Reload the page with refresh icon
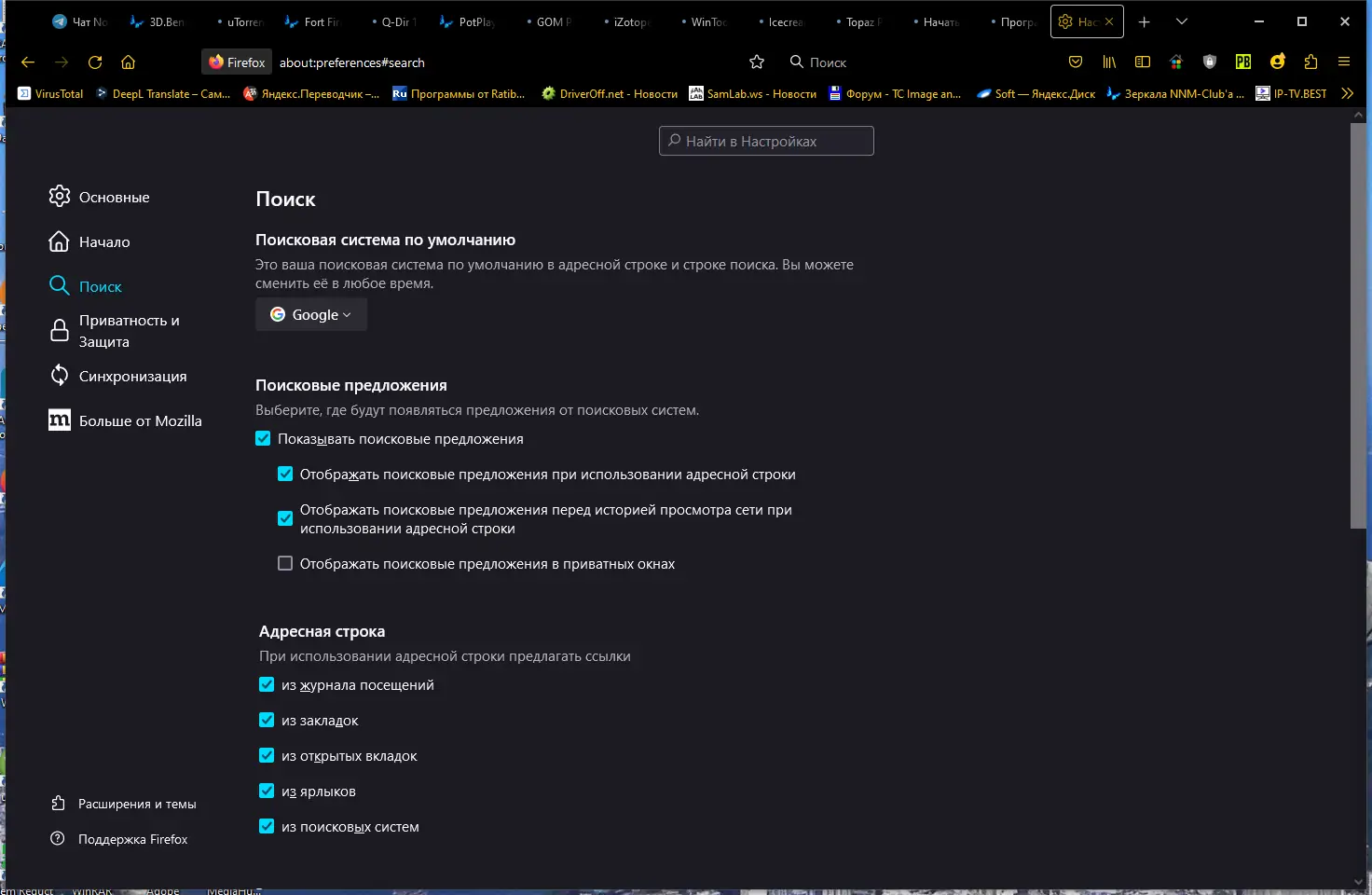The width and height of the screenshot is (1372, 895). (95, 62)
